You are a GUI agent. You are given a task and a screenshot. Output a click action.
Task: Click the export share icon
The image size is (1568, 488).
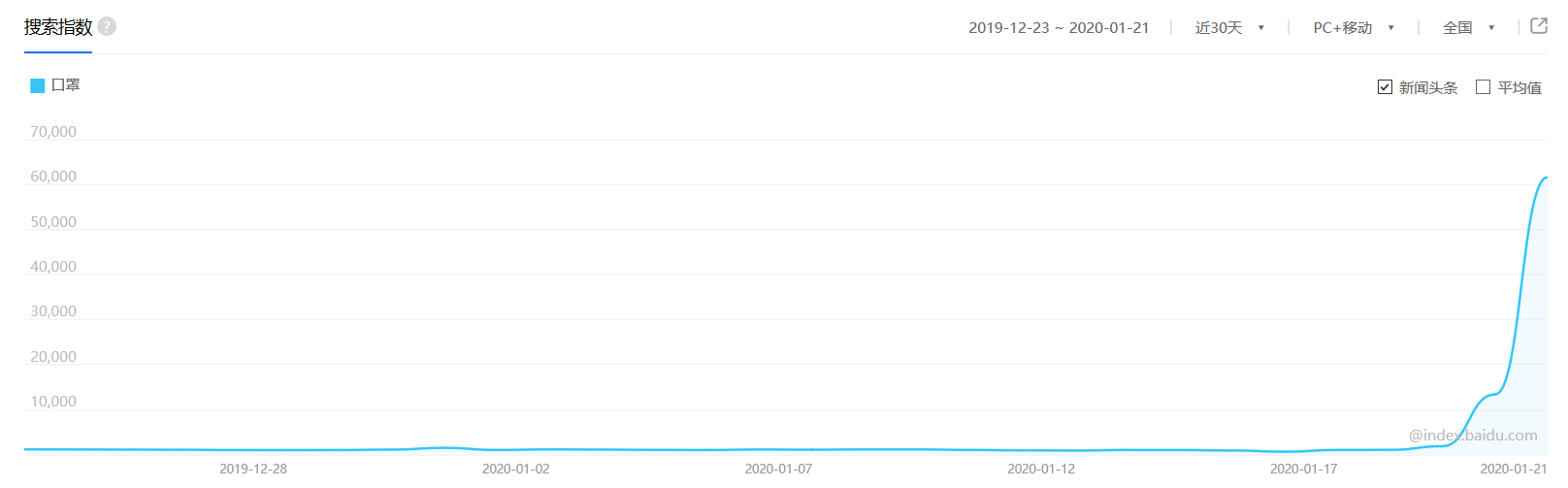(x=1539, y=26)
